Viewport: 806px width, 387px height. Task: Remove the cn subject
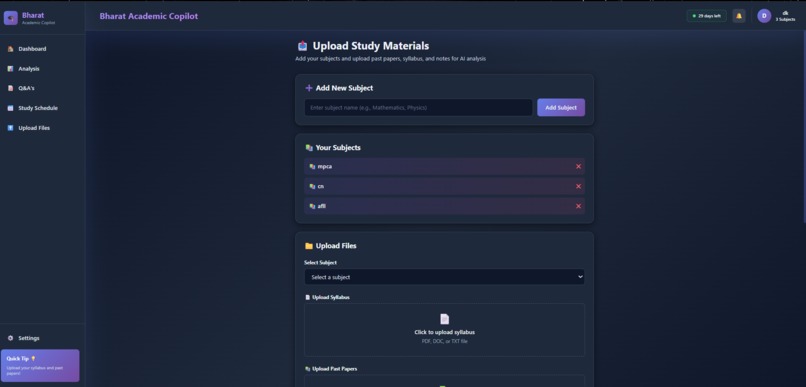(578, 186)
